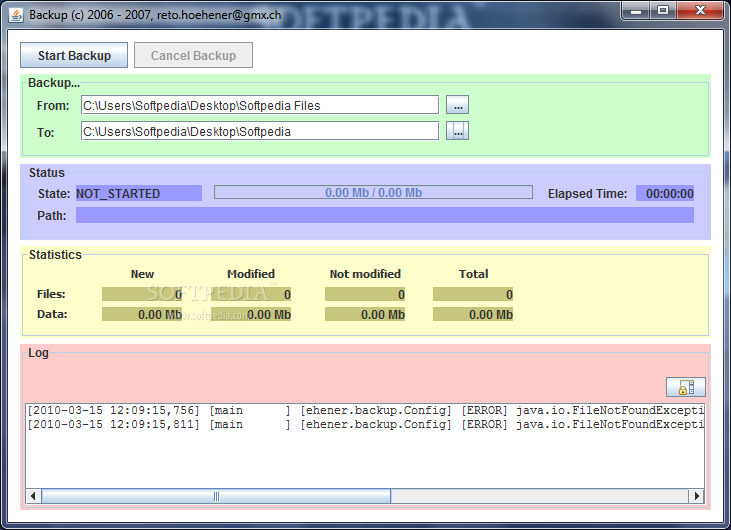Select the New files count value

point(142,294)
